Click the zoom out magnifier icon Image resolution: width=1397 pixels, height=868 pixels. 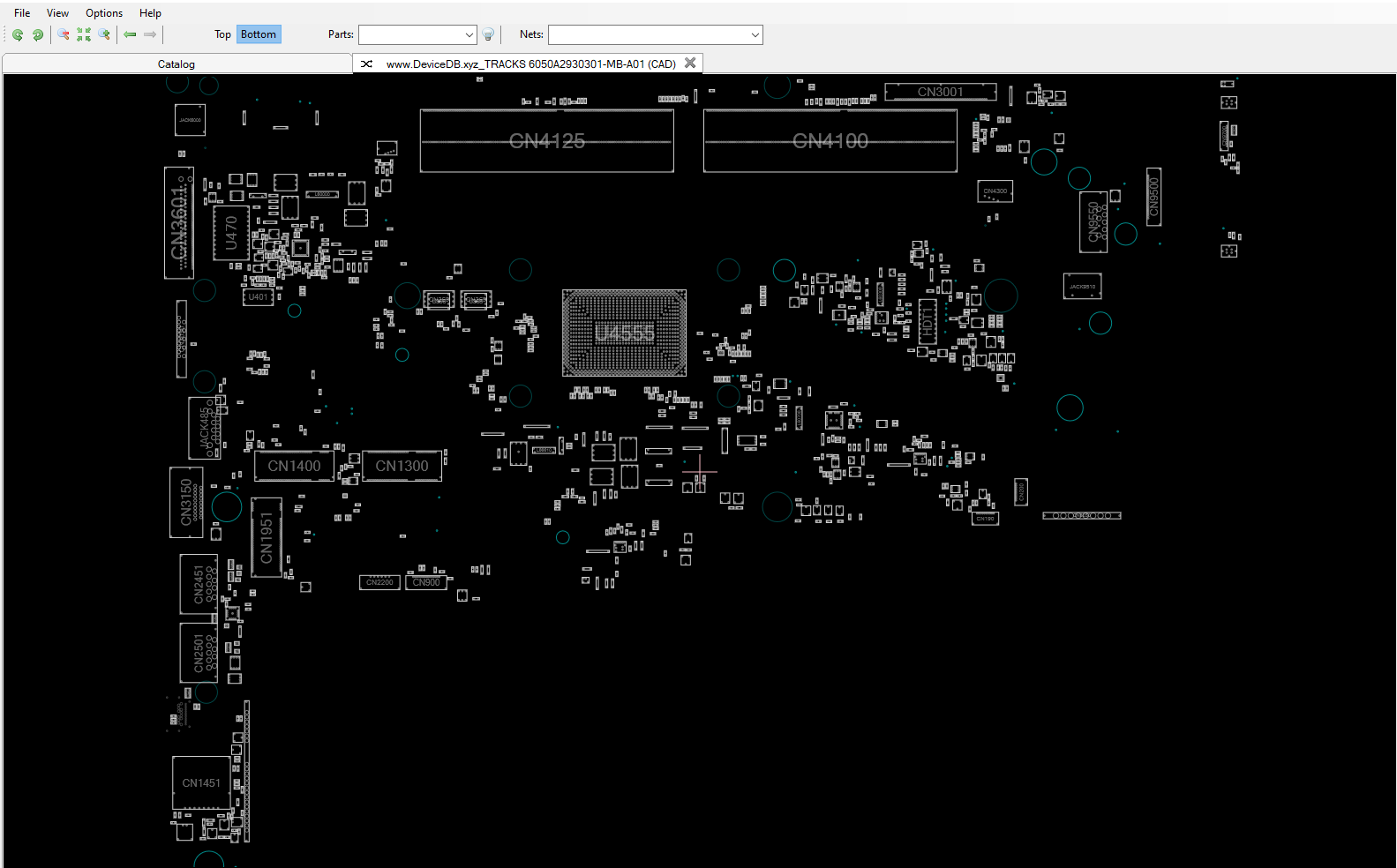64,34
